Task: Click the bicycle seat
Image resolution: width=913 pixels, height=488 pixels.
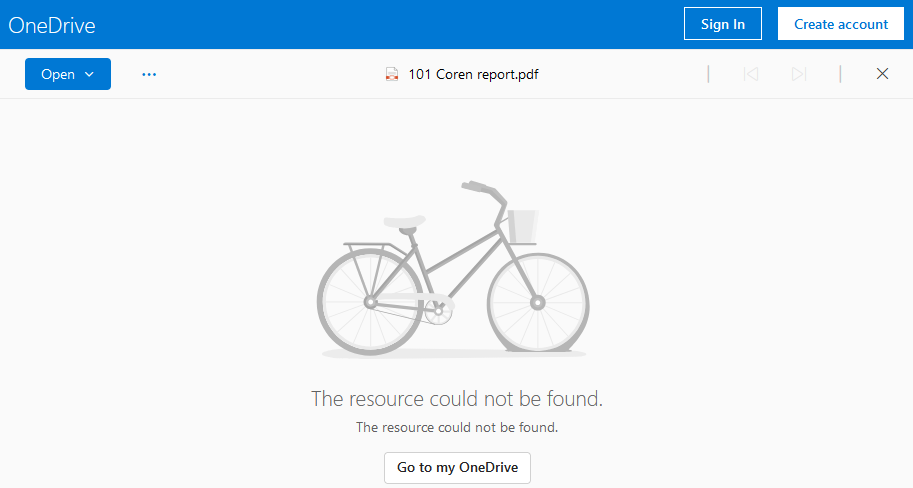Action: [405, 222]
